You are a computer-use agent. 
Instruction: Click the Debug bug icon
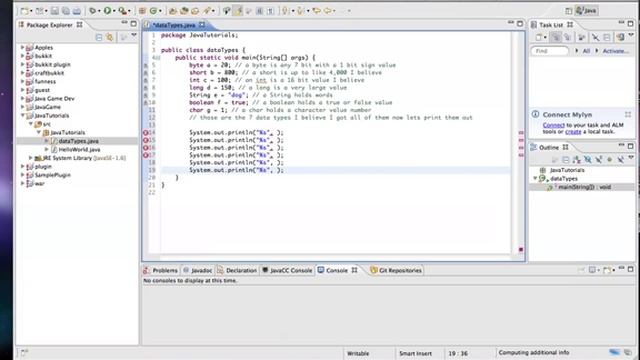[x=93, y=11]
